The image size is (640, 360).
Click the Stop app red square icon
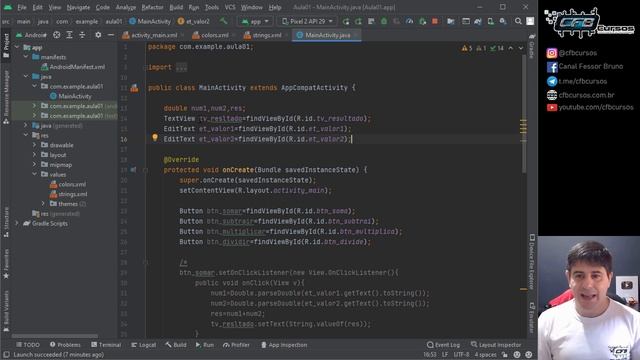(x=435, y=21)
